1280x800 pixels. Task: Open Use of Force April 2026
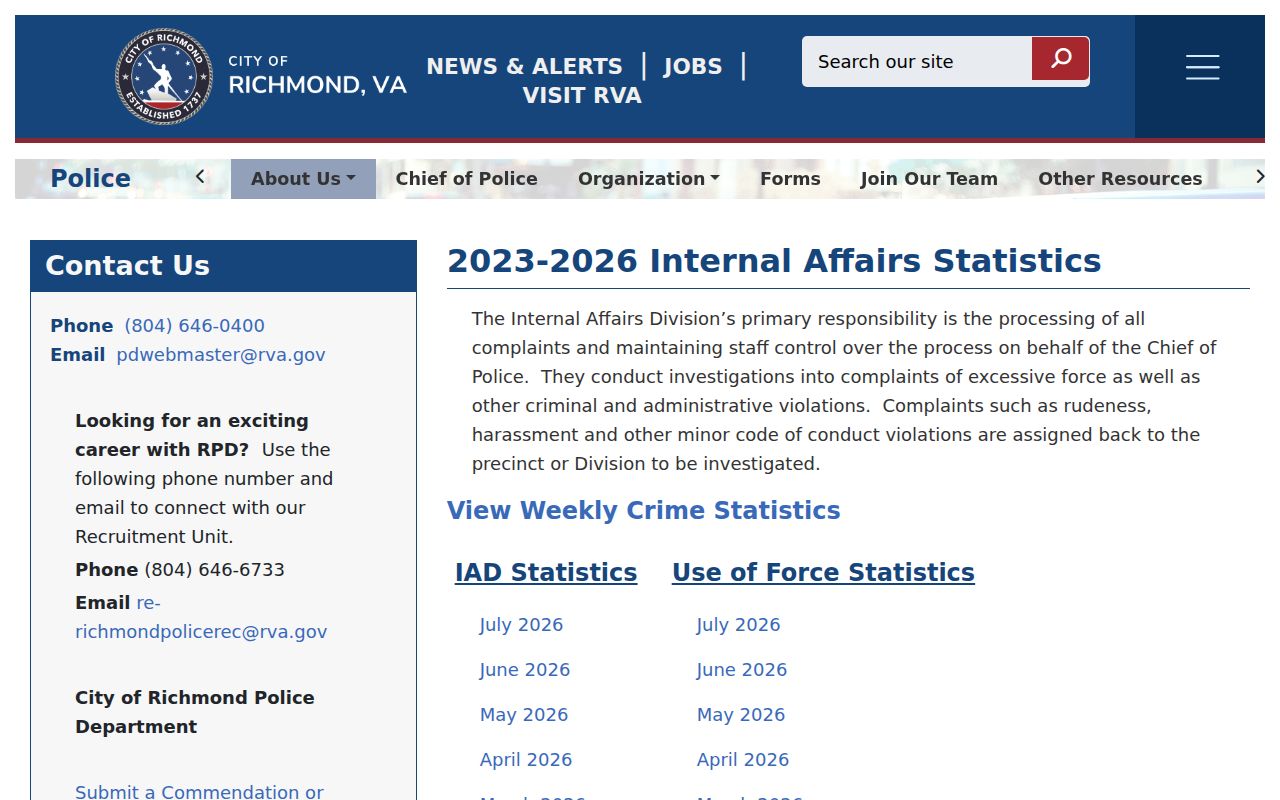[x=743, y=760]
